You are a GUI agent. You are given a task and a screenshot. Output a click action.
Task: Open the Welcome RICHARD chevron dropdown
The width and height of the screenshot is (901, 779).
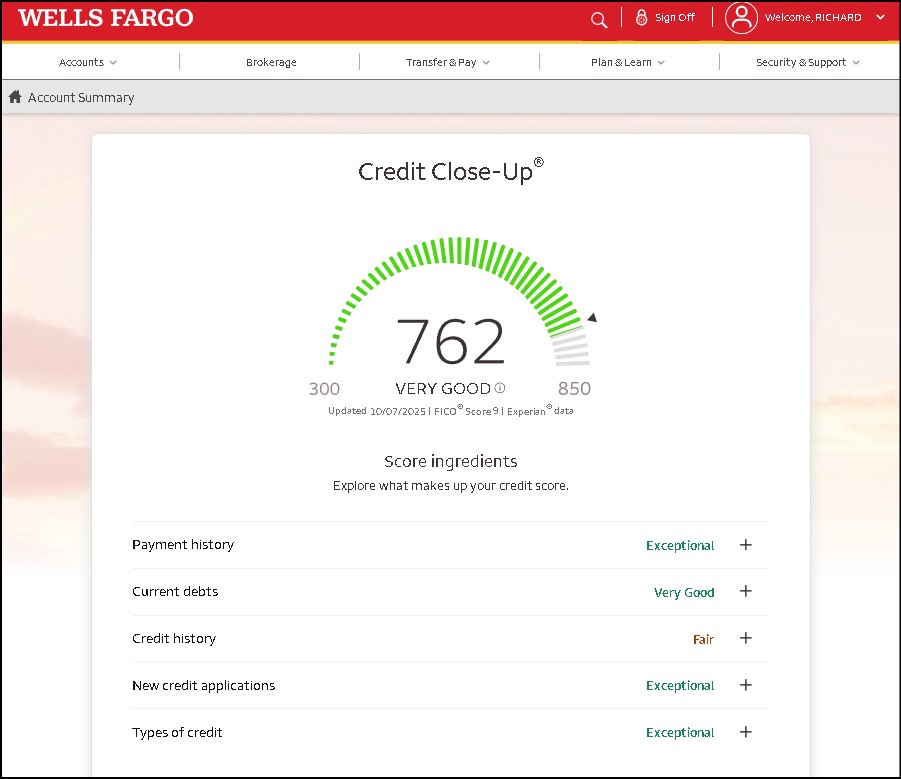[x=880, y=18]
